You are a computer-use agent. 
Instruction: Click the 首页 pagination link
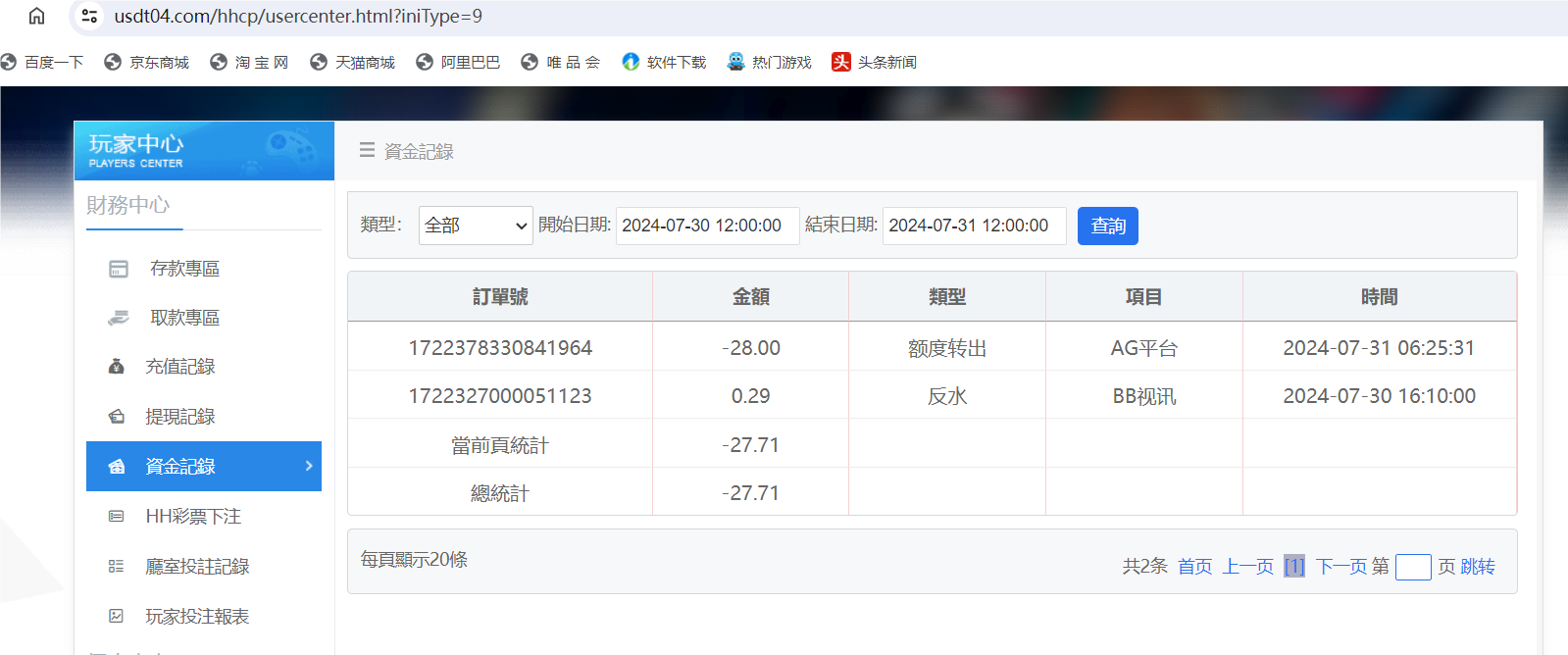click(x=1194, y=566)
